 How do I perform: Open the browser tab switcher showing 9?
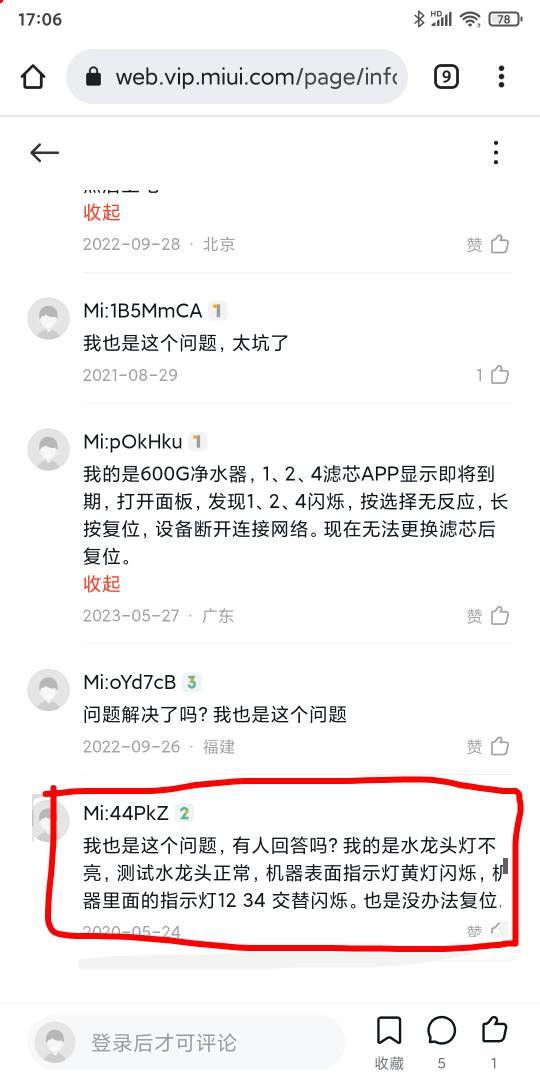(446, 76)
